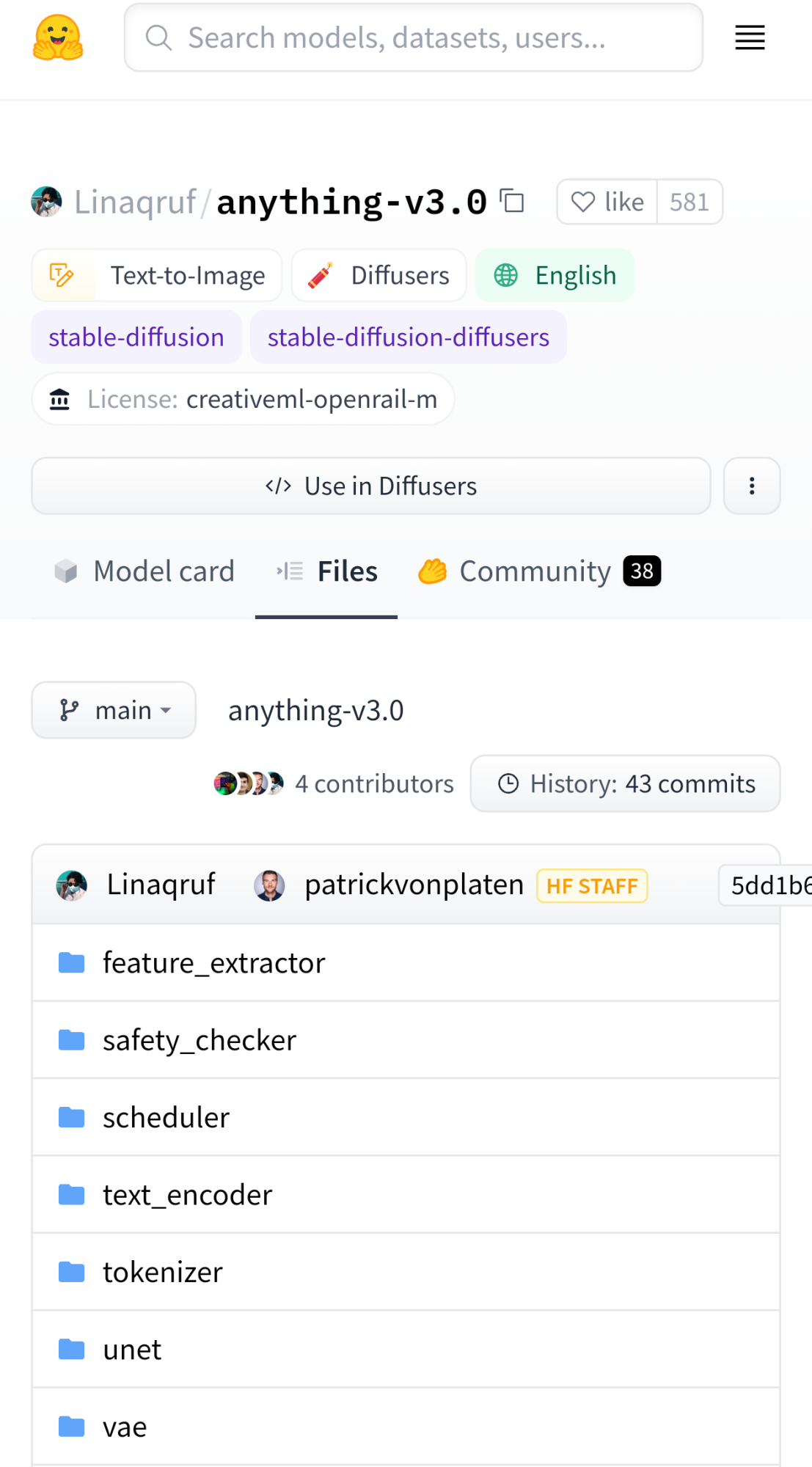Click the Community 38 count badge

(642, 571)
